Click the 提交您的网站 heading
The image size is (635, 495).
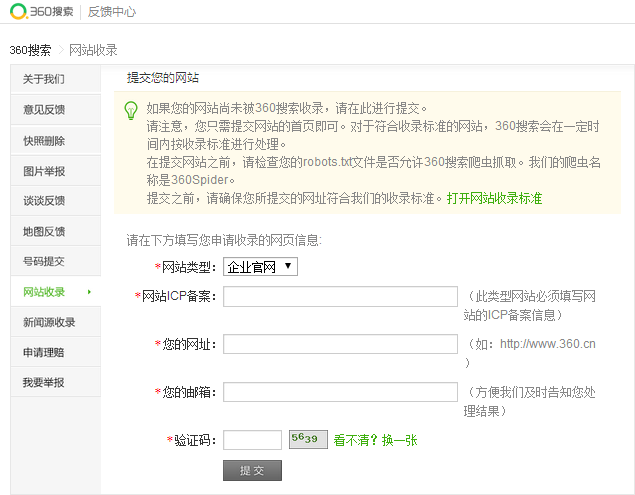pyautogui.click(x=163, y=78)
